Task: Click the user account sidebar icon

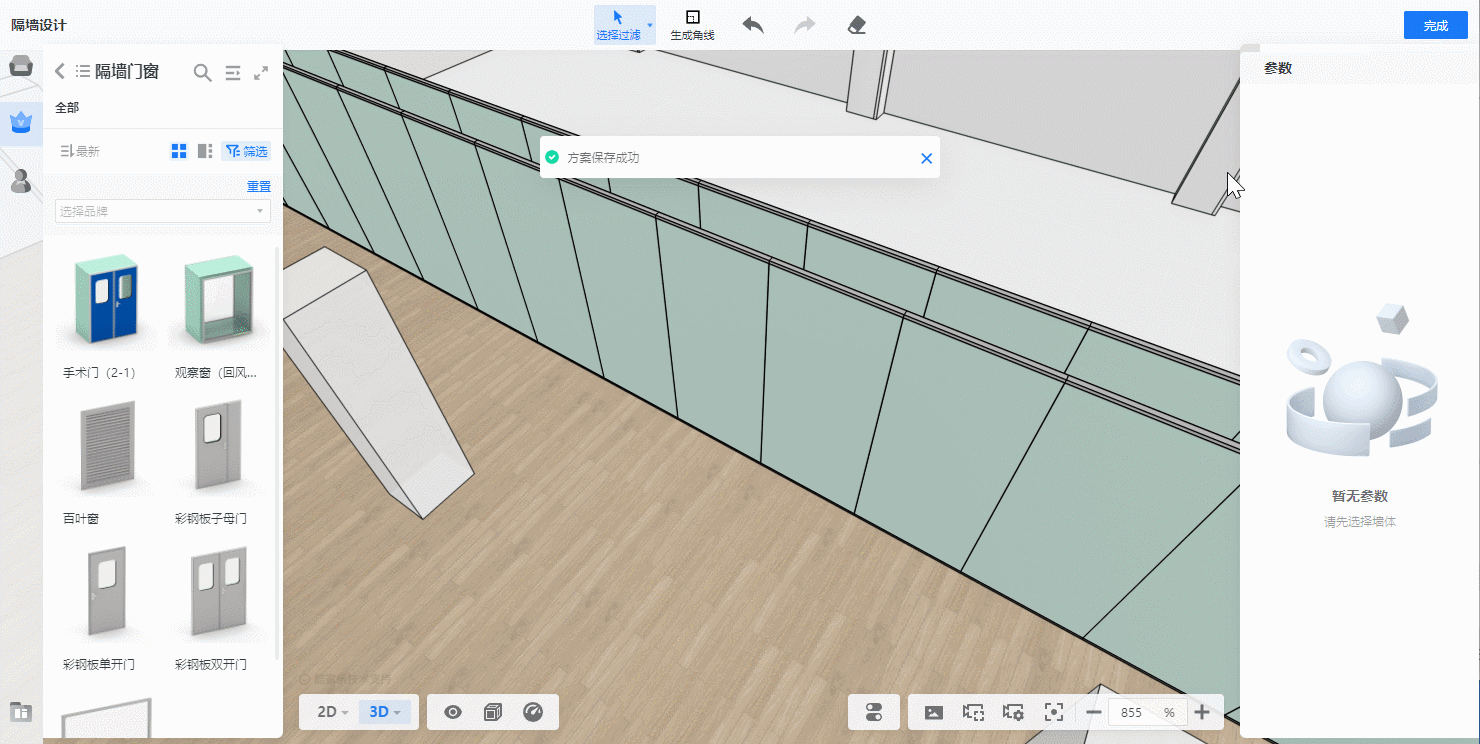Action: pos(20,181)
